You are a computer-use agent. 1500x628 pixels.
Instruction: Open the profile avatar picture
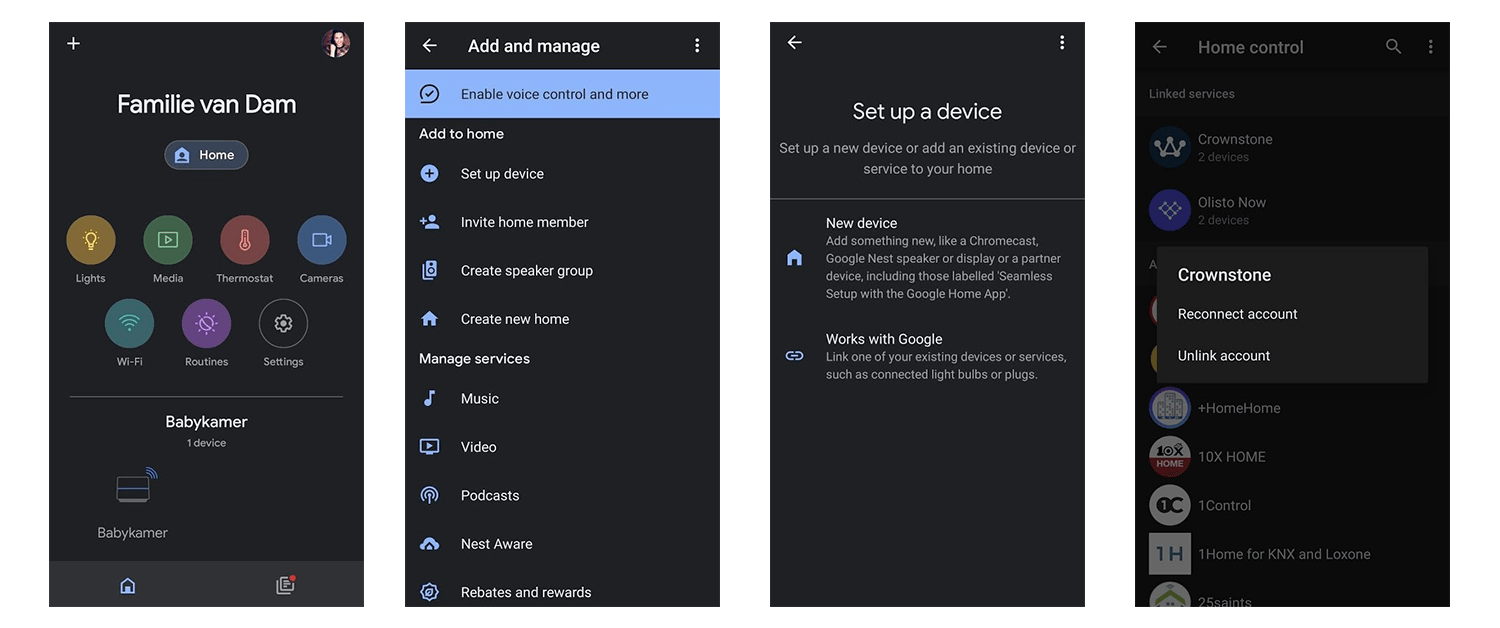click(336, 43)
